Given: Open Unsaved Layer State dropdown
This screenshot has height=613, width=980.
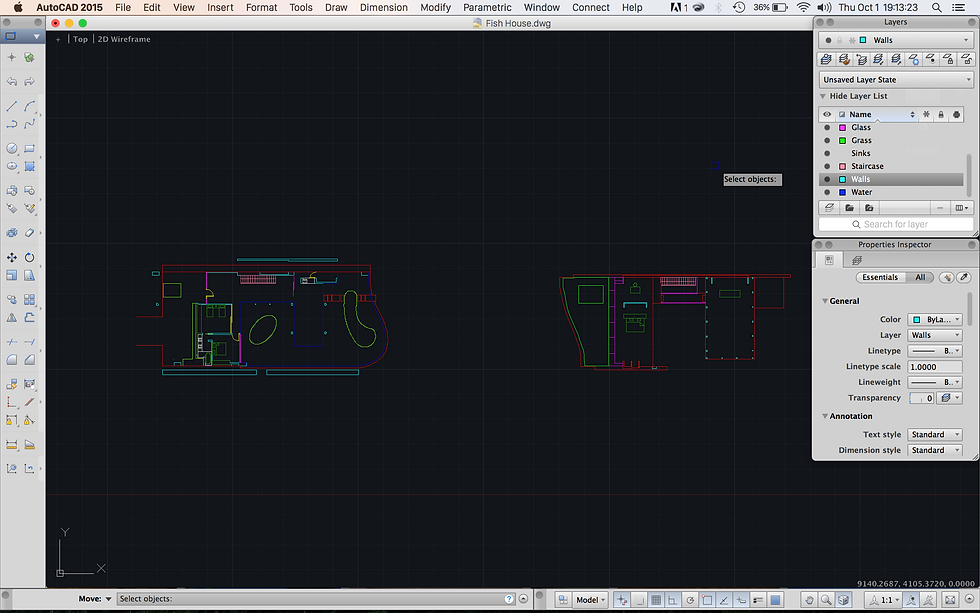Looking at the screenshot, I should coord(896,80).
